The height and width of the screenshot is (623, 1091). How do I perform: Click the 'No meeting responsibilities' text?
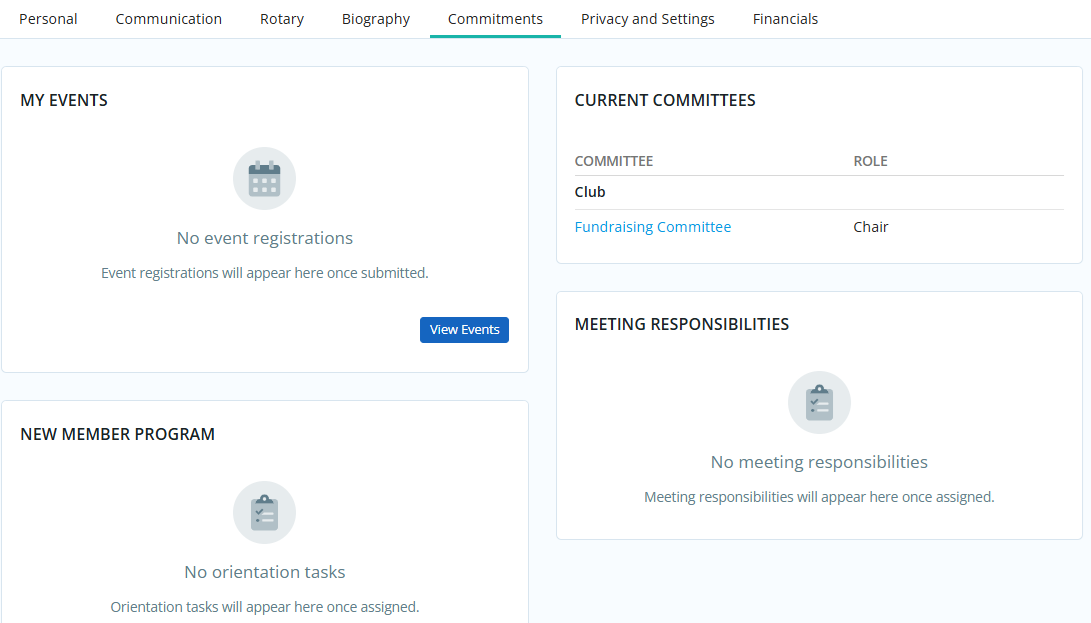click(x=819, y=462)
